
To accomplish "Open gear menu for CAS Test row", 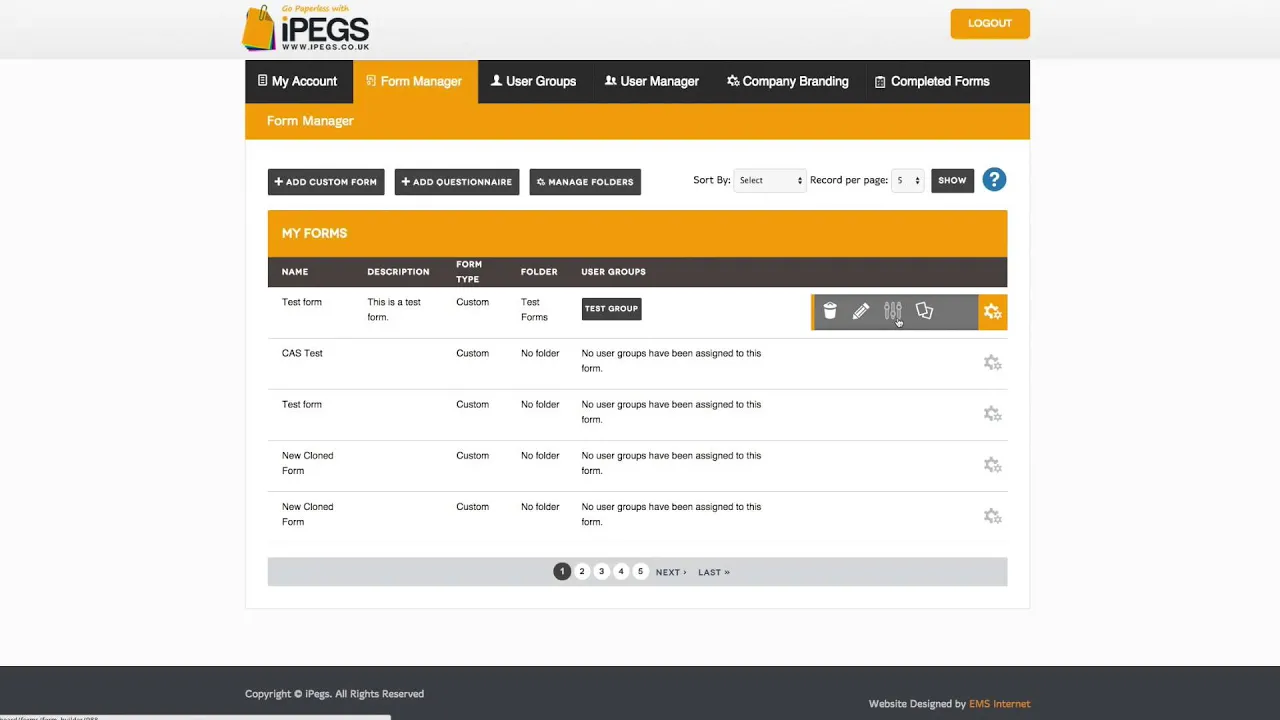I will click(x=992, y=363).
